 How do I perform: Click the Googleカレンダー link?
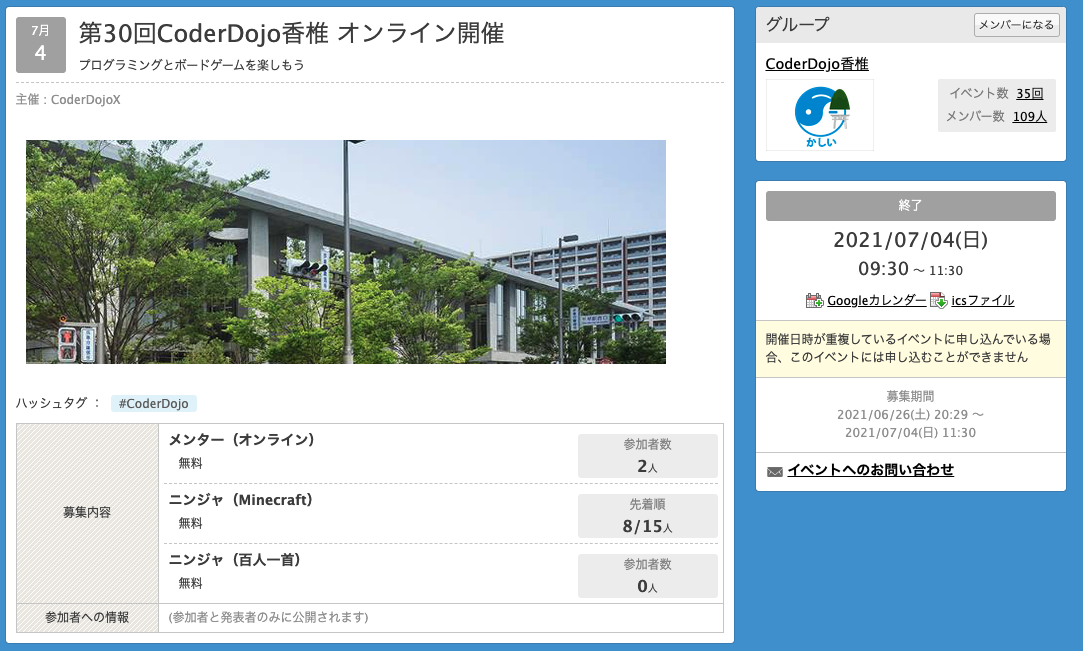[x=876, y=300]
